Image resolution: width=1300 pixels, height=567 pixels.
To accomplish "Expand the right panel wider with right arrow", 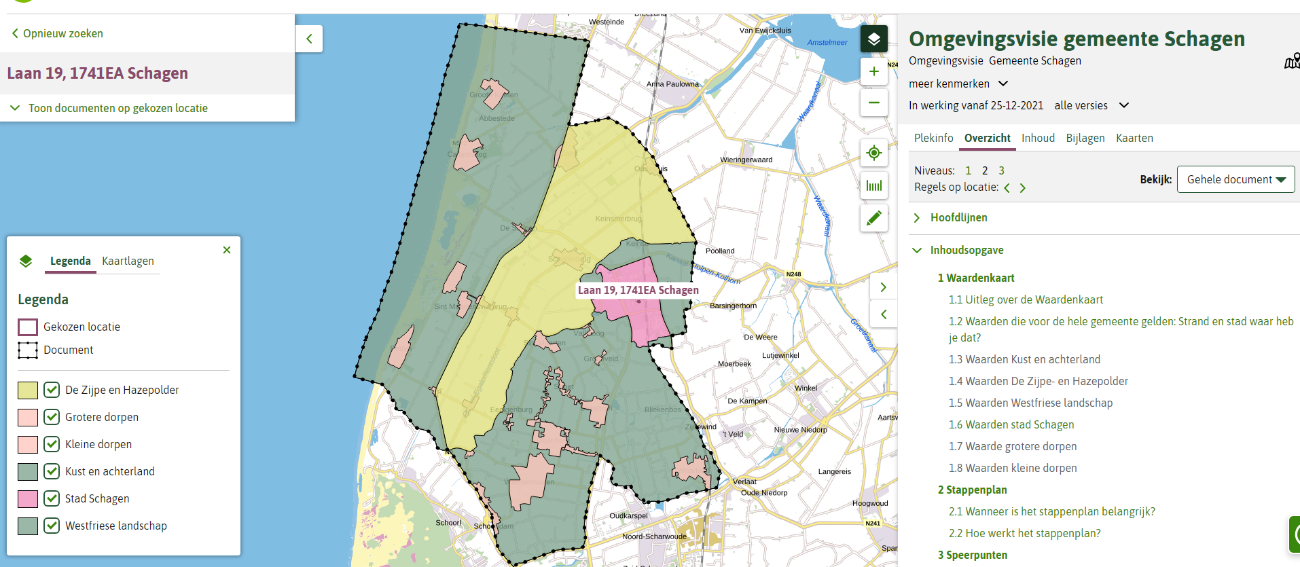I will tap(883, 287).
